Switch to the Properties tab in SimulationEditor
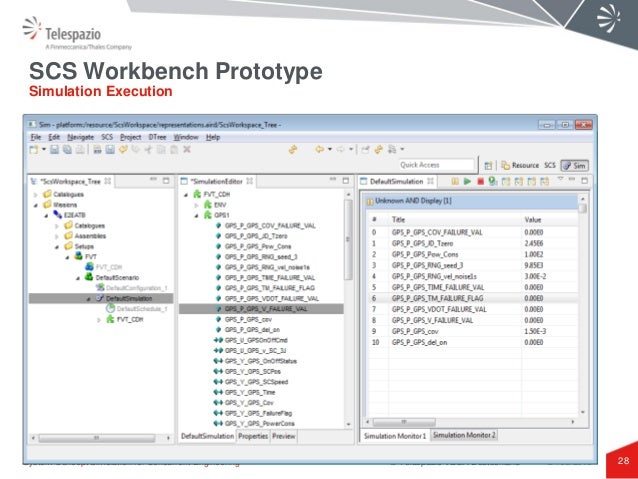The image size is (638, 479). [253, 436]
